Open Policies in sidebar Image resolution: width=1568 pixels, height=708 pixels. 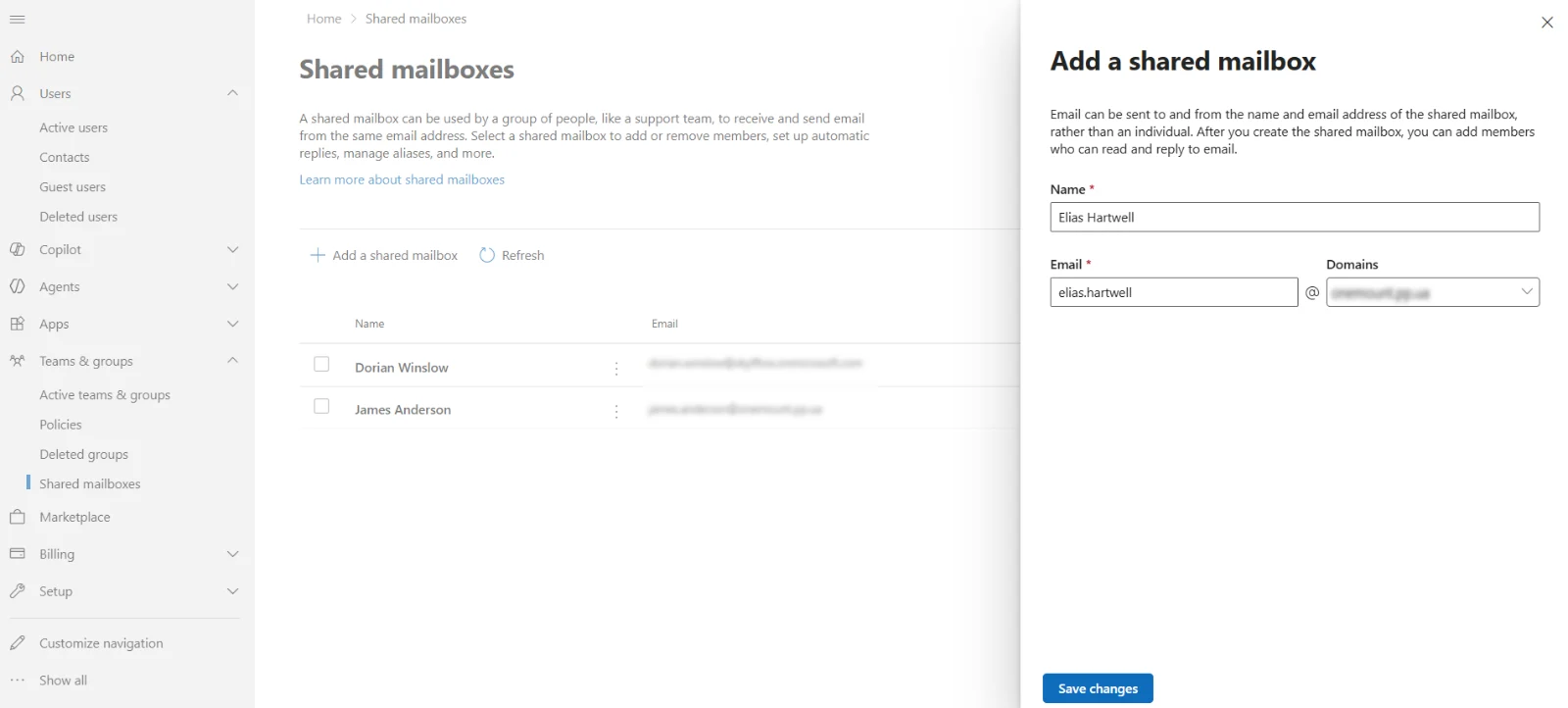pos(61,425)
